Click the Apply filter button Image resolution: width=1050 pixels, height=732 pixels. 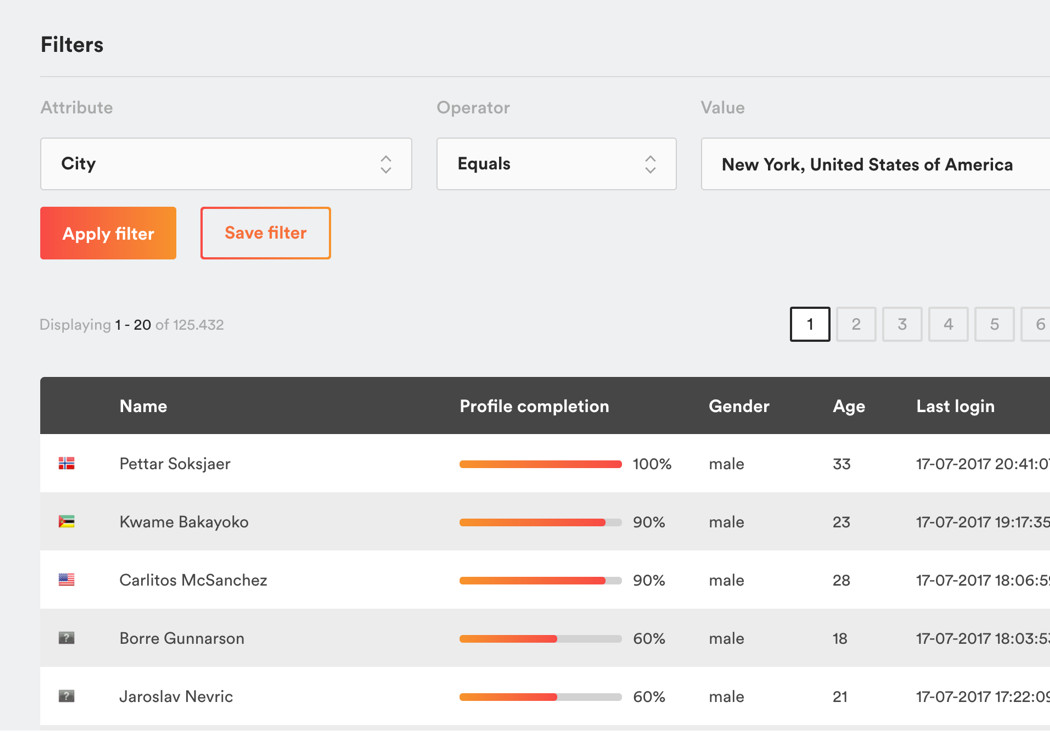point(108,233)
